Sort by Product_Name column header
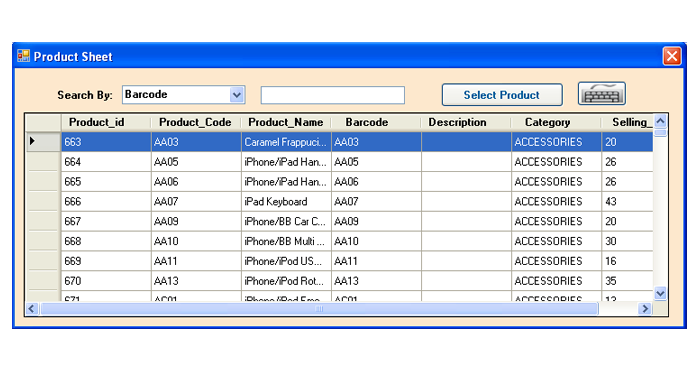Screen dimensions: 700x371 click(286, 122)
